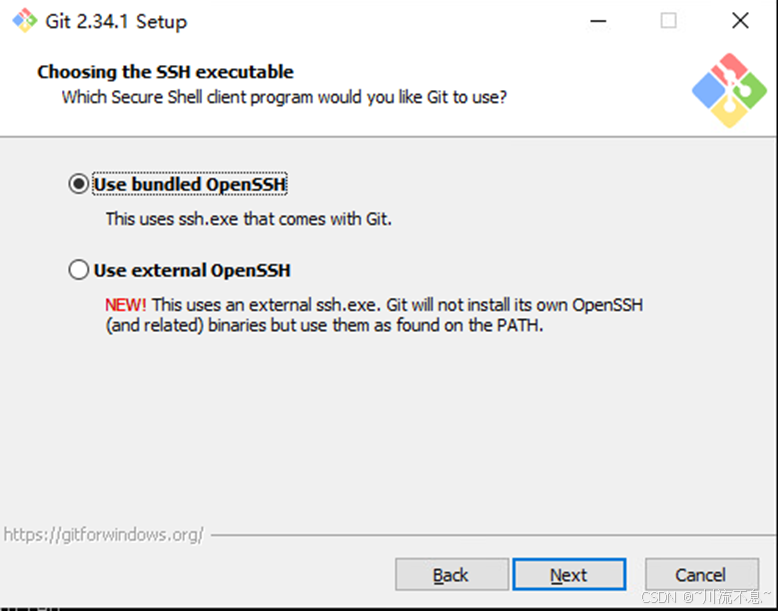Click the 'Which Secure Shell client' subtitle
This screenshot has width=778, height=611.
click(284, 97)
